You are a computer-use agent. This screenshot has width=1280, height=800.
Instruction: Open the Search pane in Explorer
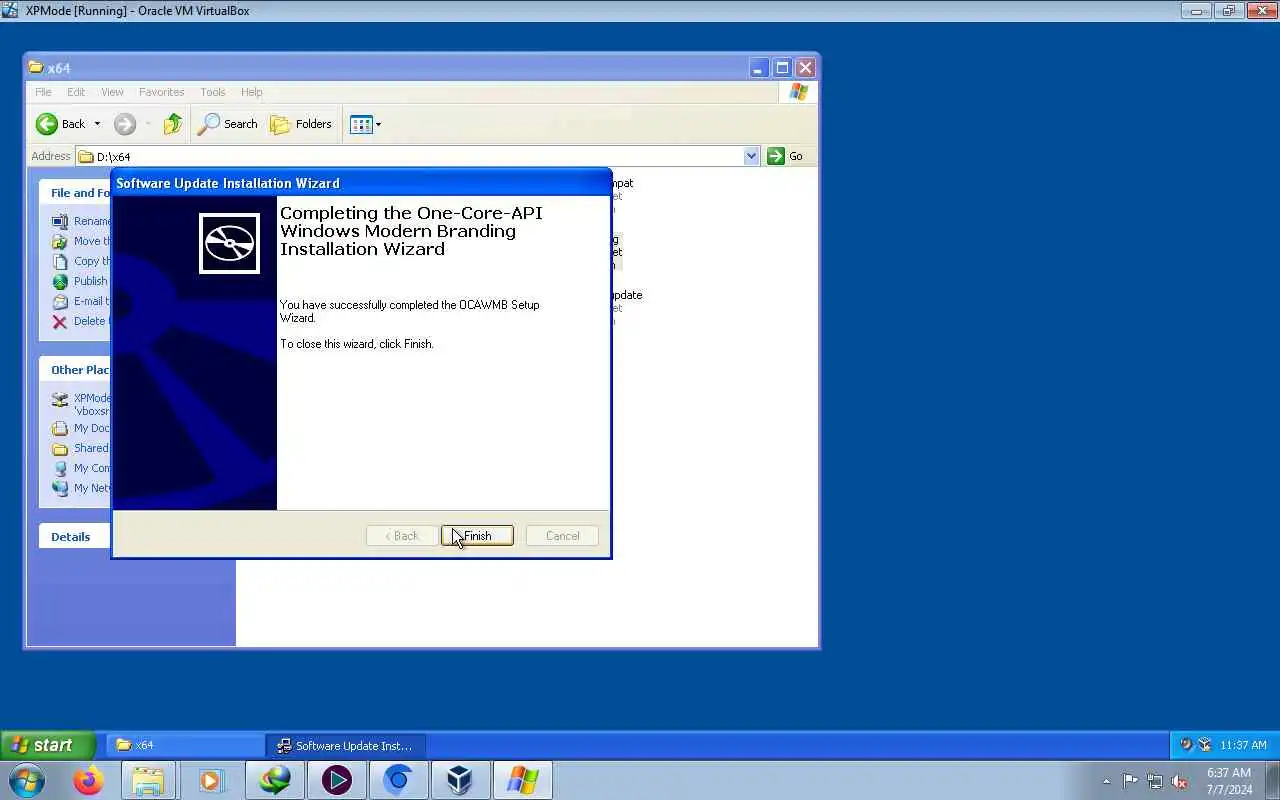228,124
